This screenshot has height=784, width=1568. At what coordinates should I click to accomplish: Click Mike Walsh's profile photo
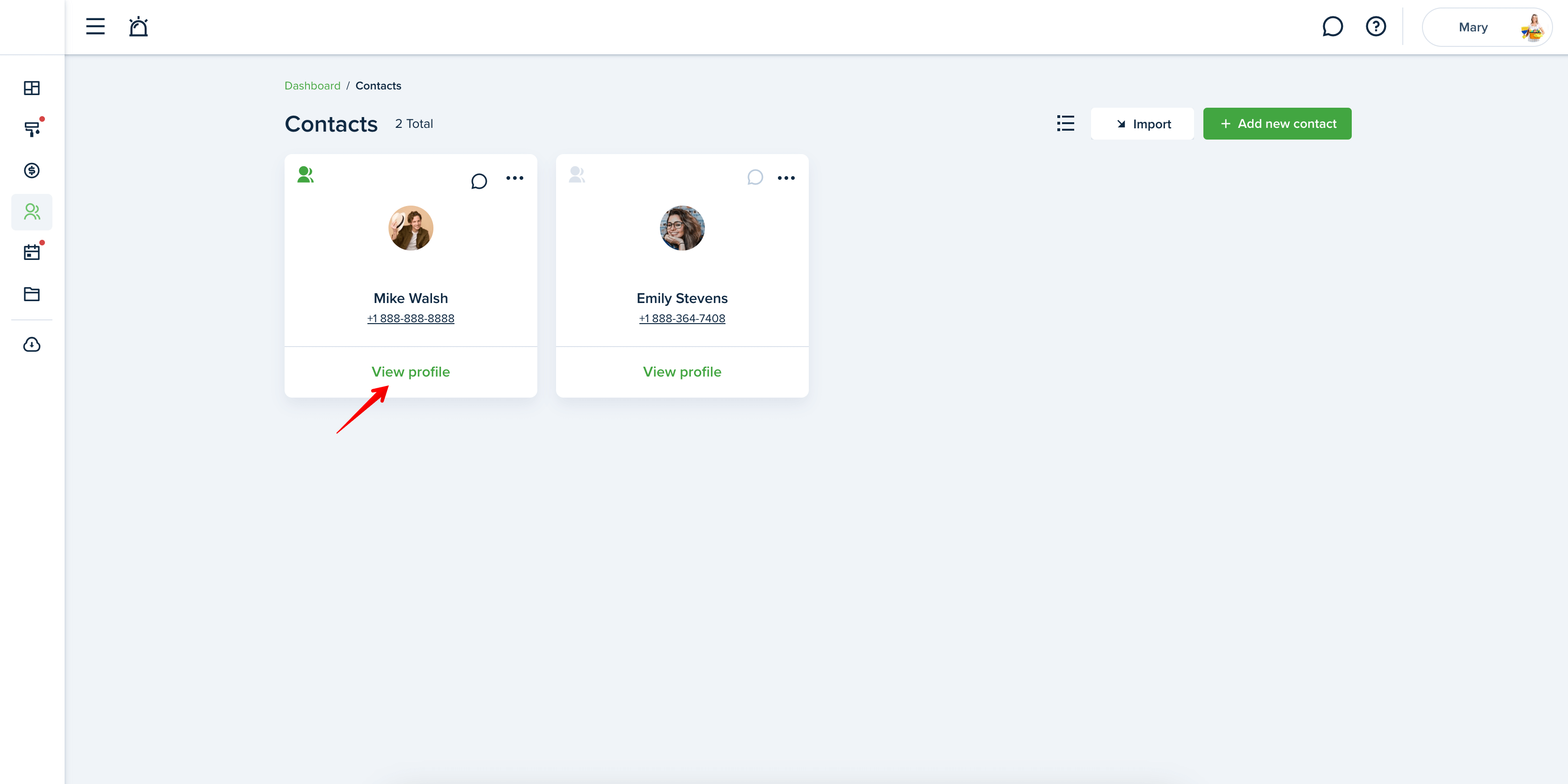[x=411, y=228]
